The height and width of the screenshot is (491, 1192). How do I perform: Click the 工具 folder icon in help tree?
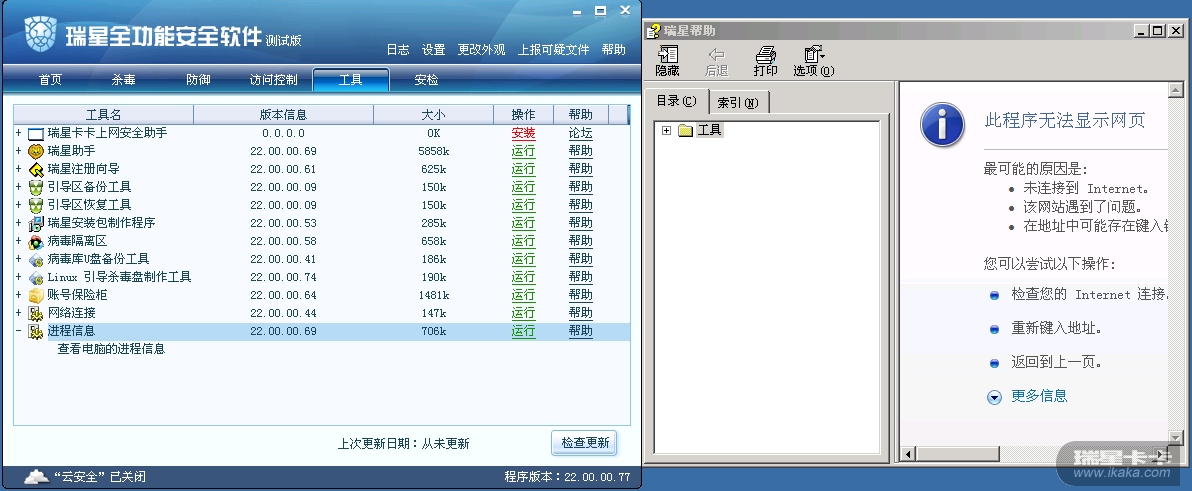point(686,131)
